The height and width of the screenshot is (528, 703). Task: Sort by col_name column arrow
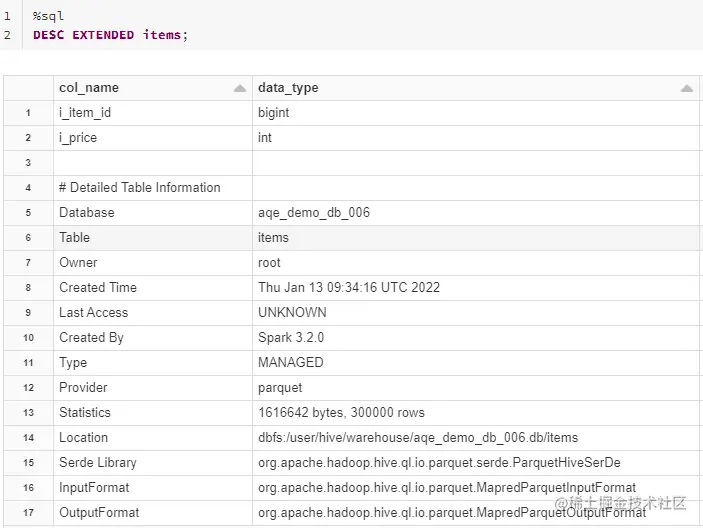pyautogui.click(x=240, y=88)
